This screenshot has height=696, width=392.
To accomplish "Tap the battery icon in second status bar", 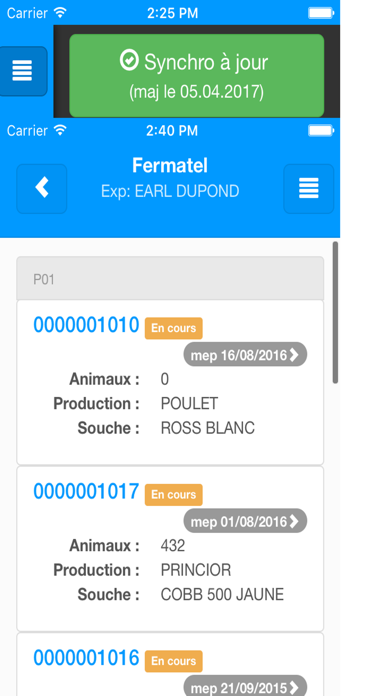I will [321, 130].
